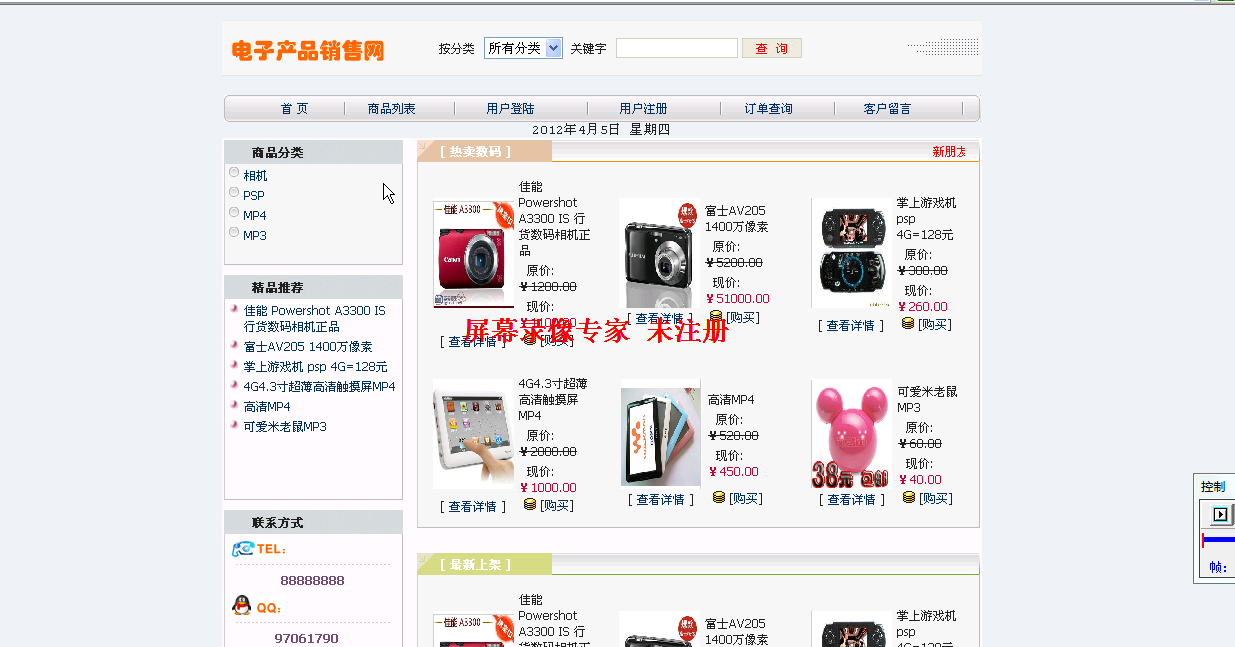Select the MP4 category radio button
This screenshot has height=647, width=1235.
(x=234, y=212)
